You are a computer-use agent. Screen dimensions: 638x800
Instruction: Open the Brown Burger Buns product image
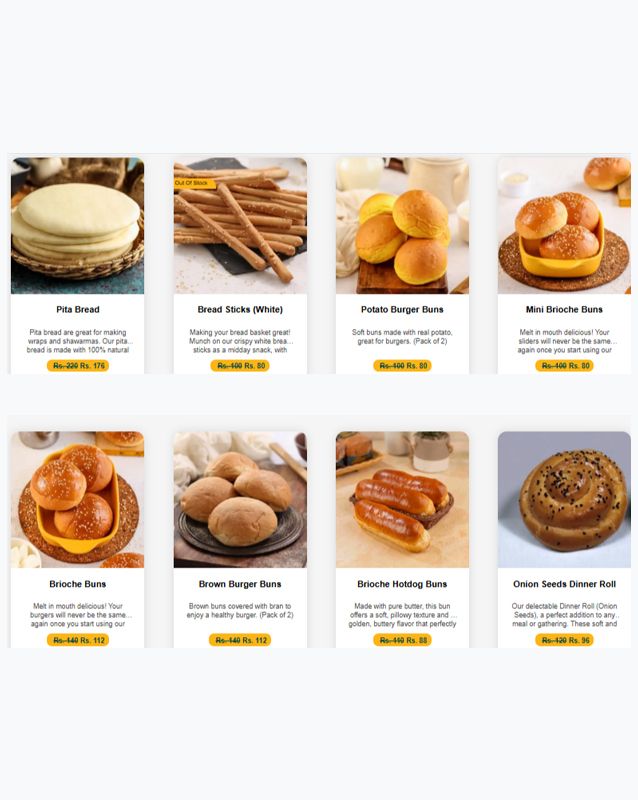[240, 499]
